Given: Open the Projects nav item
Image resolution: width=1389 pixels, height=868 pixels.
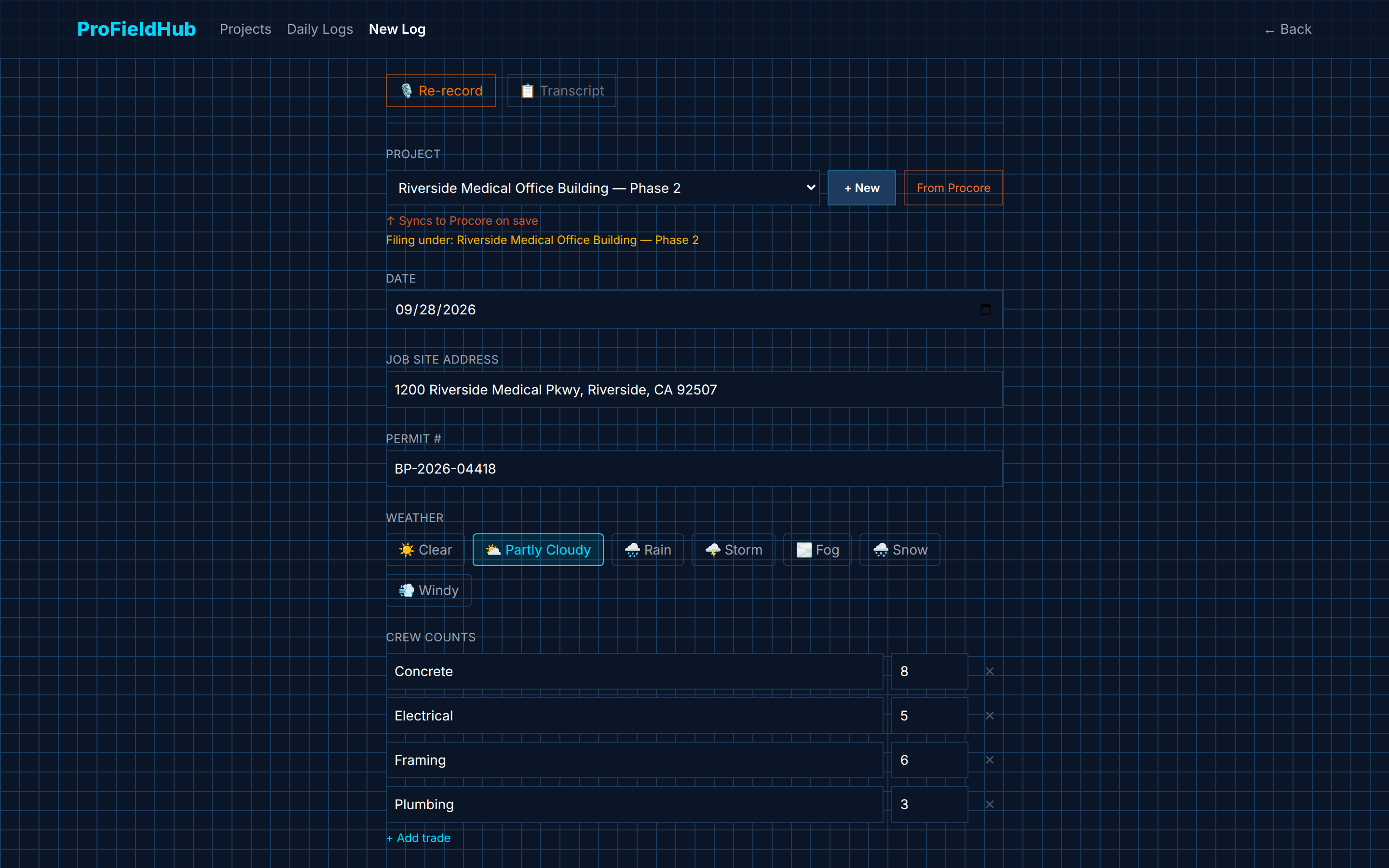Looking at the screenshot, I should pos(245,29).
